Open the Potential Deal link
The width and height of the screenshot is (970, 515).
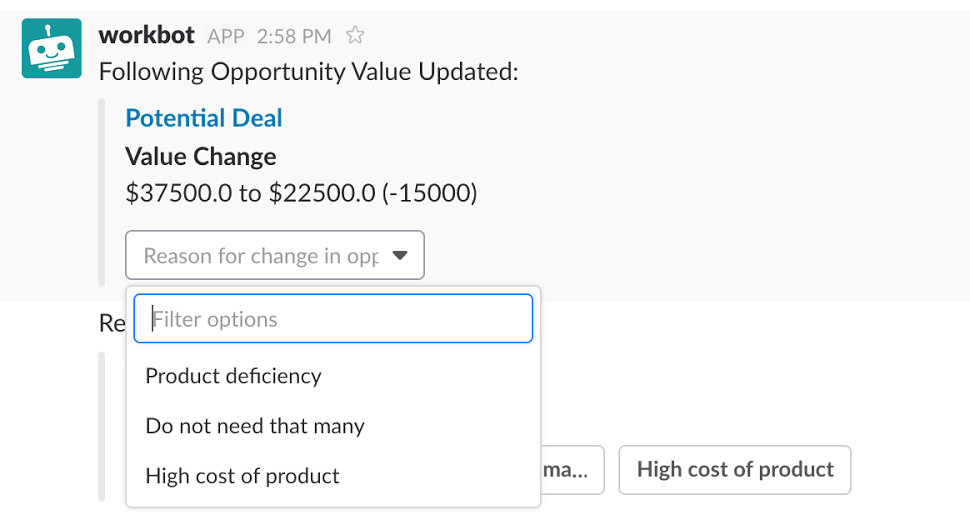[204, 118]
